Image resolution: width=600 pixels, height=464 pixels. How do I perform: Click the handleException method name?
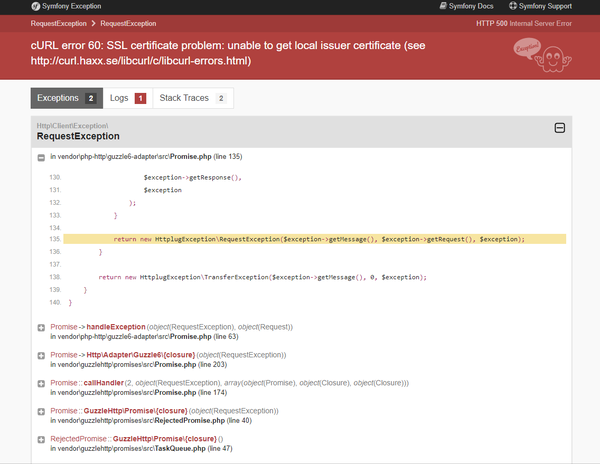(x=116, y=327)
